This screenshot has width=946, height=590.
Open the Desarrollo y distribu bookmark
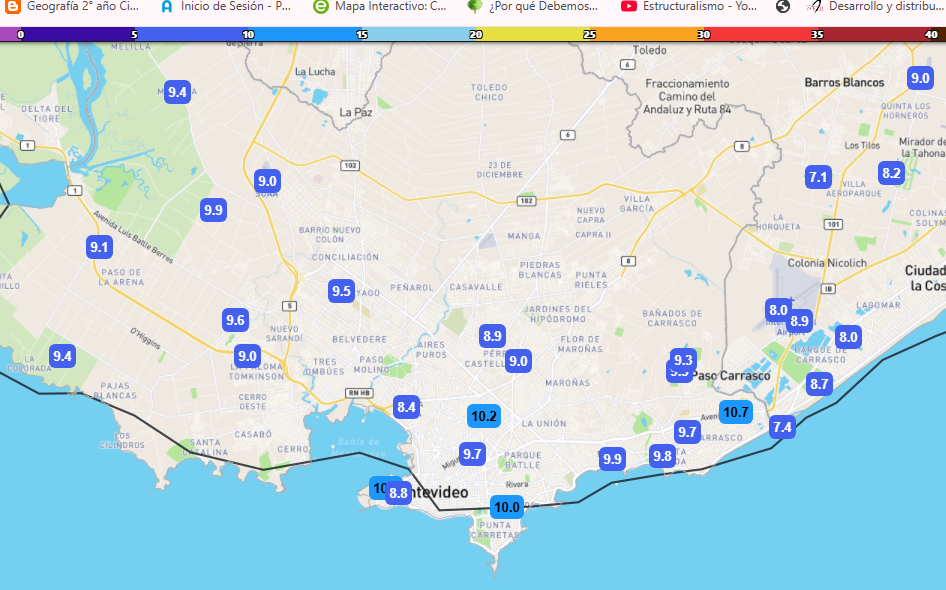[876, 7]
